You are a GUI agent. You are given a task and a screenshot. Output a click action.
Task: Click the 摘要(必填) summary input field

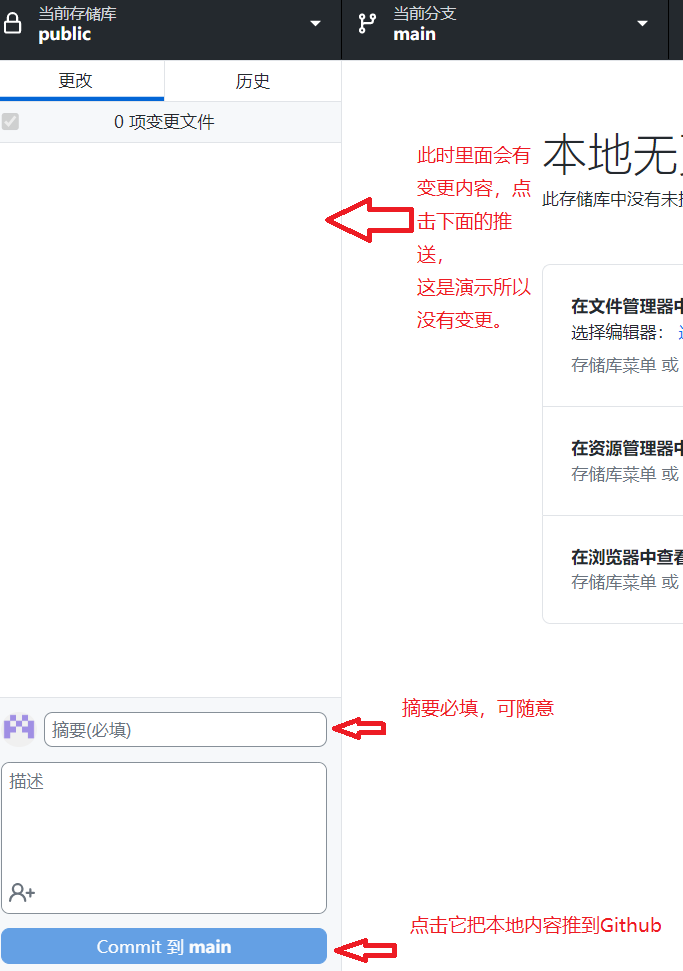(x=185, y=729)
